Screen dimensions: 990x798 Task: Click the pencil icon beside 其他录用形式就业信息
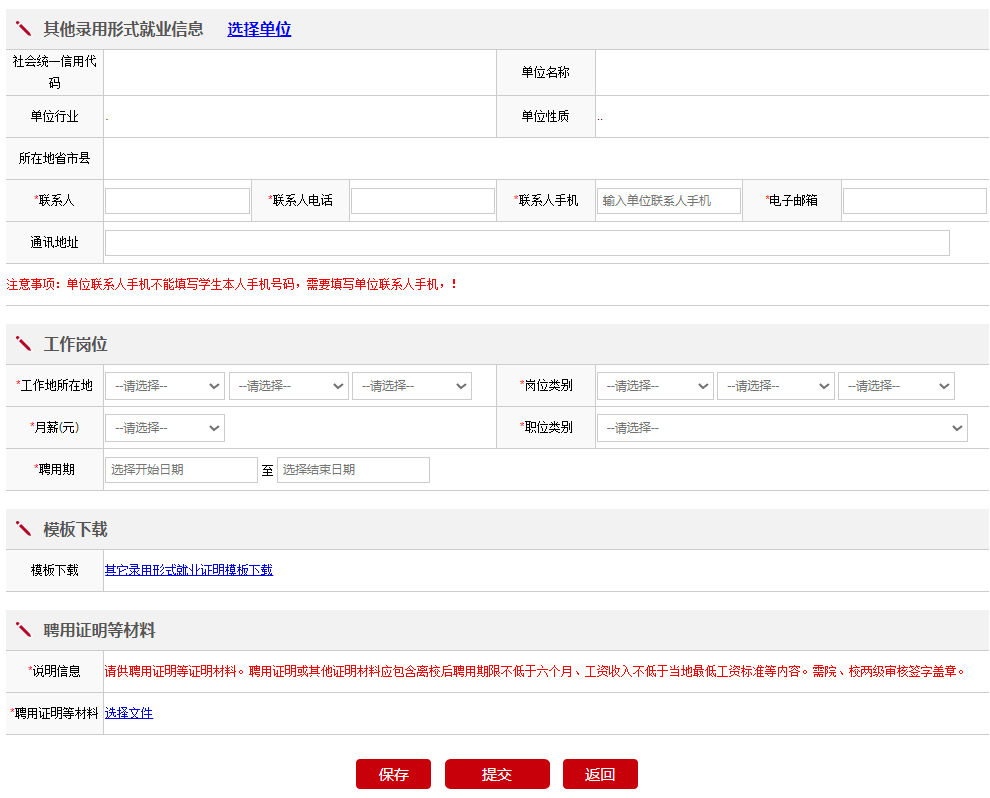coord(24,29)
